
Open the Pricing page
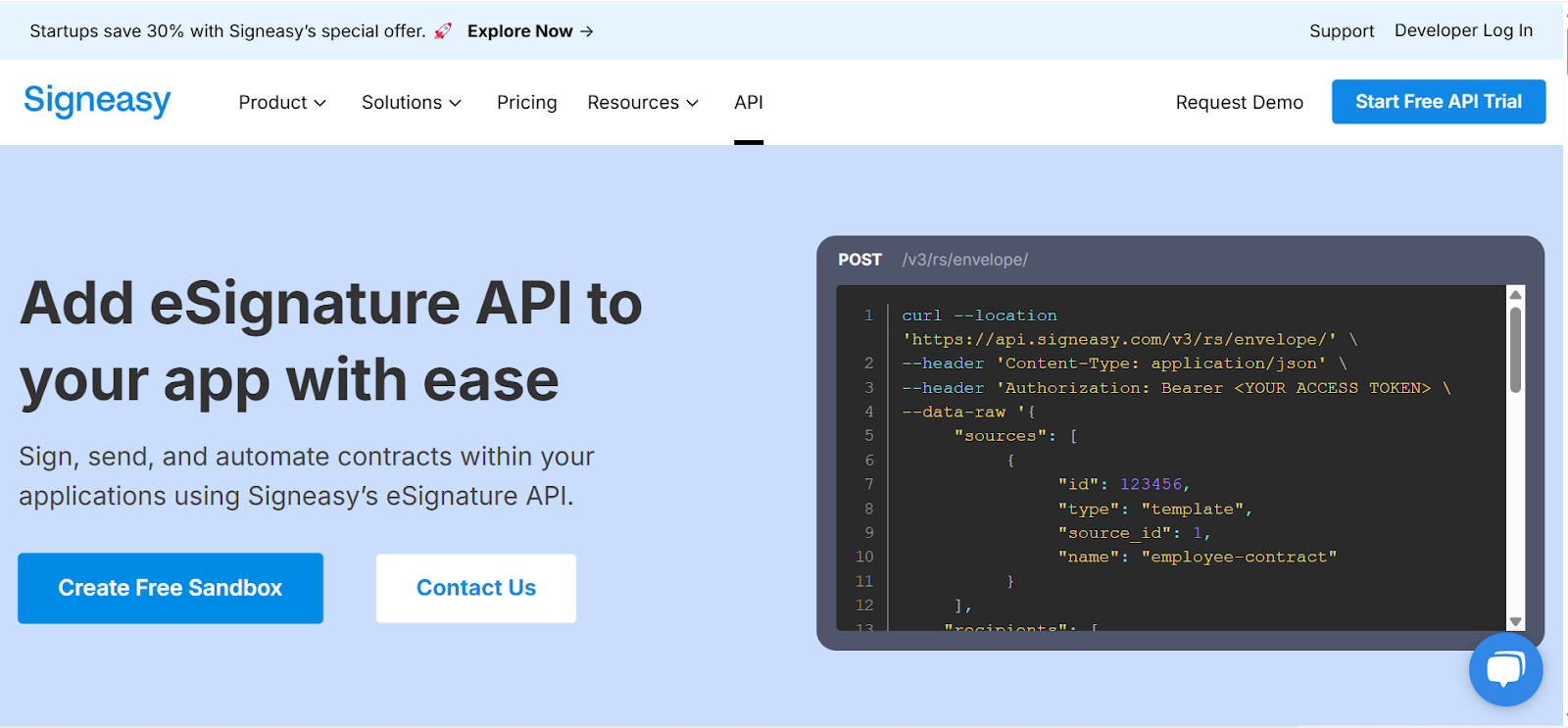pos(526,102)
